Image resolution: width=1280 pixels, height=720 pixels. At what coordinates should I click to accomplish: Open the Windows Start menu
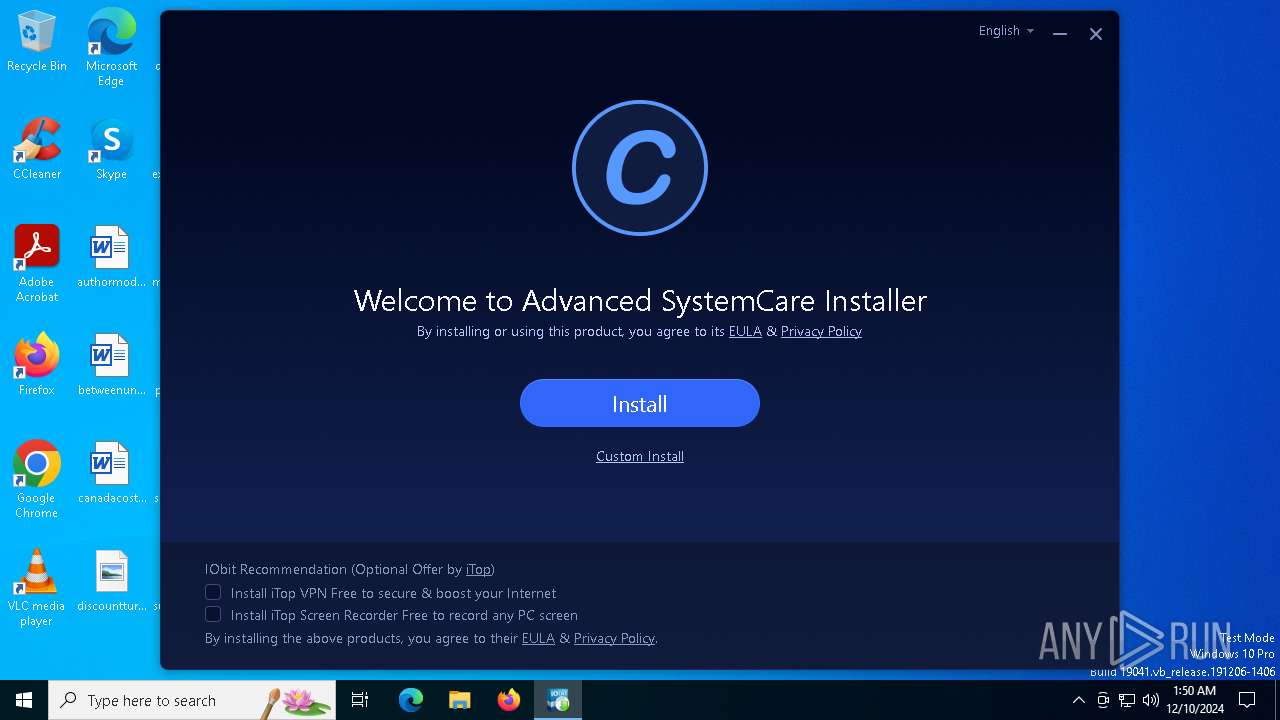click(24, 700)
